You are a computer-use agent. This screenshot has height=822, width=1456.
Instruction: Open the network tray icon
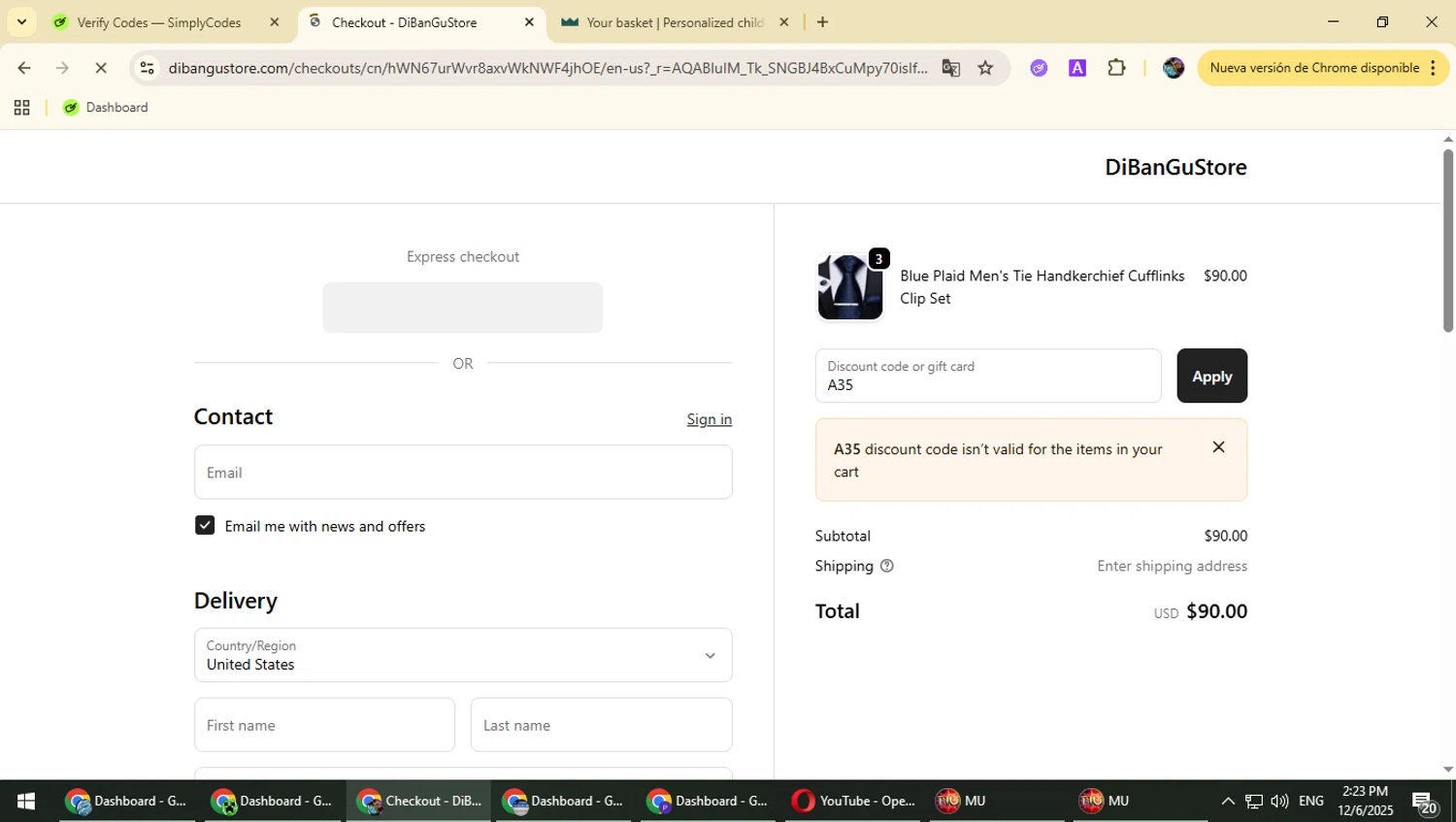pos(1254,801)
